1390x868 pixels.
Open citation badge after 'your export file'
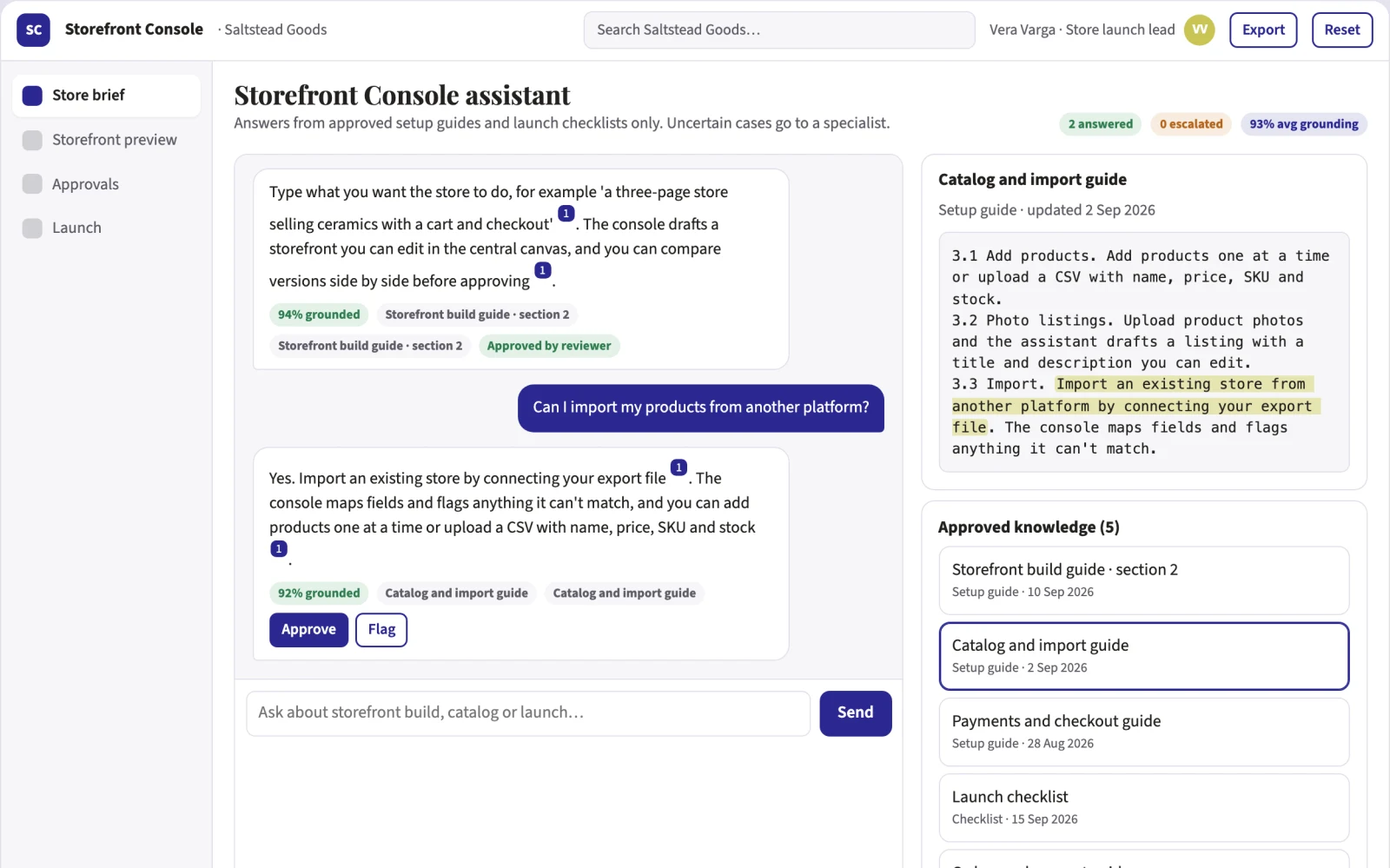point(679,467)
